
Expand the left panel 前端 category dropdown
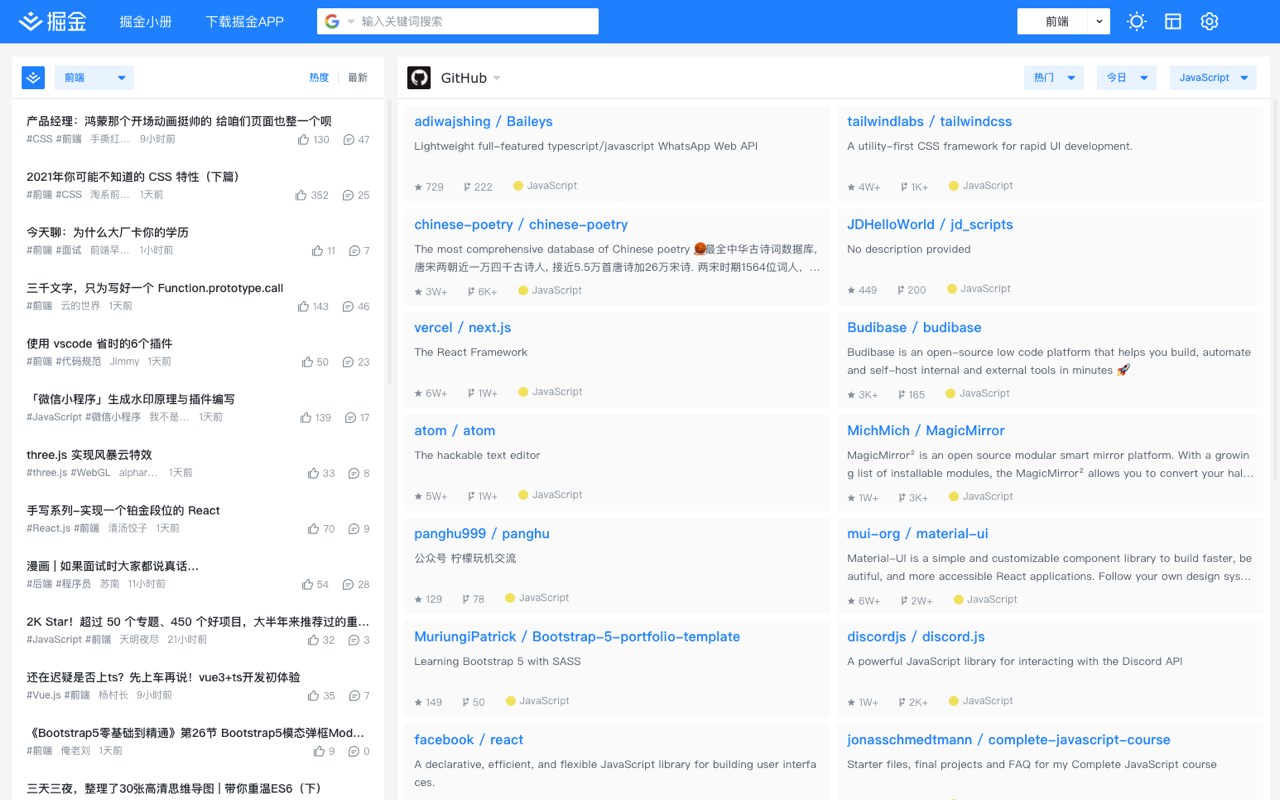(94, 77)
